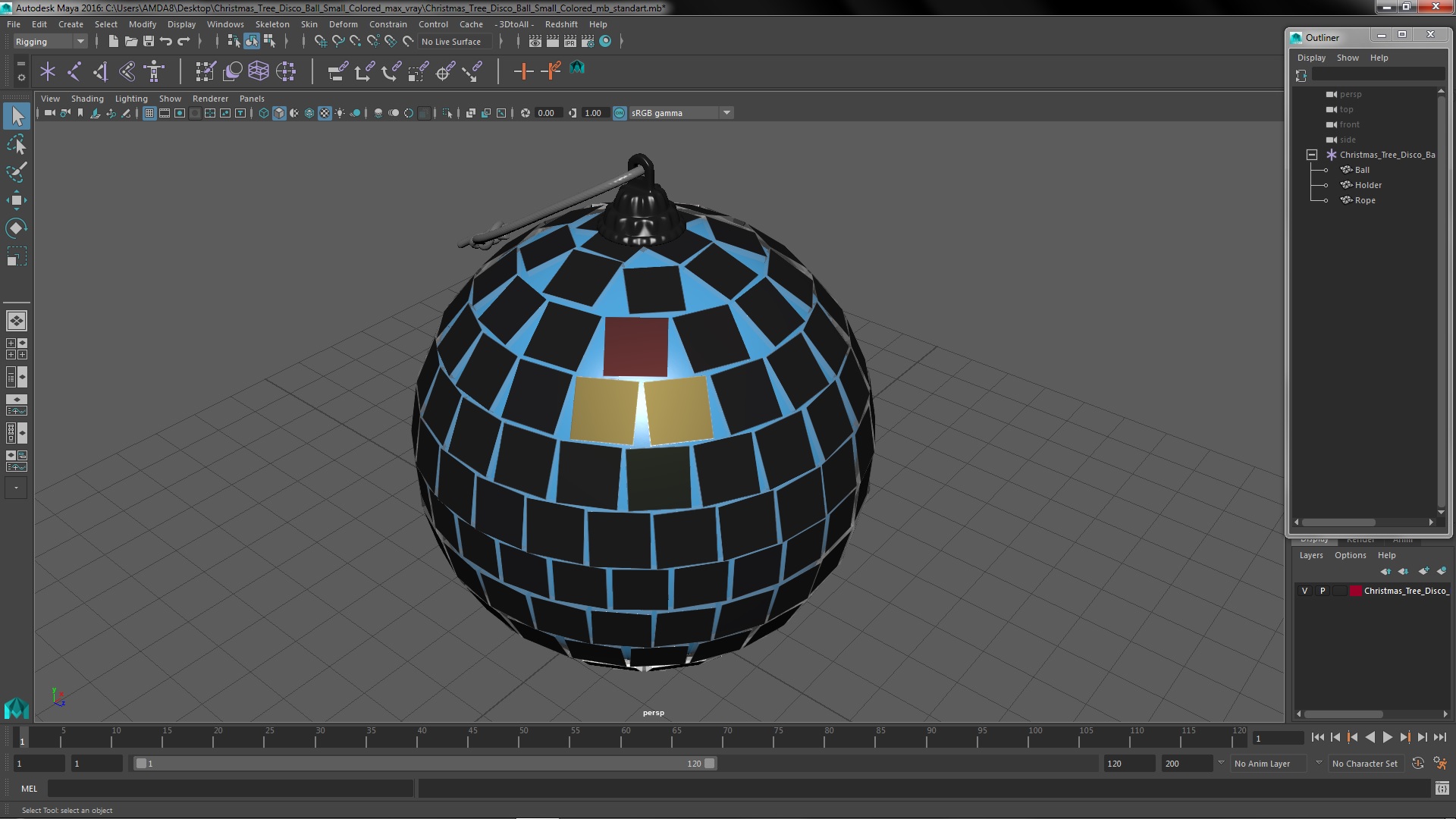Screen dimensions: 1456x819
Task: Undo the last action with the Undo arrow
Action: click(166, 42)
